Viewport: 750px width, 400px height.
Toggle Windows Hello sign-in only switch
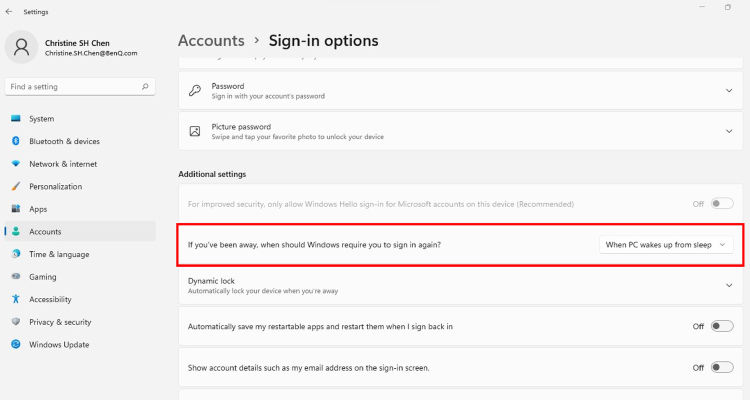pyautogui.click(x=722, y=204)
